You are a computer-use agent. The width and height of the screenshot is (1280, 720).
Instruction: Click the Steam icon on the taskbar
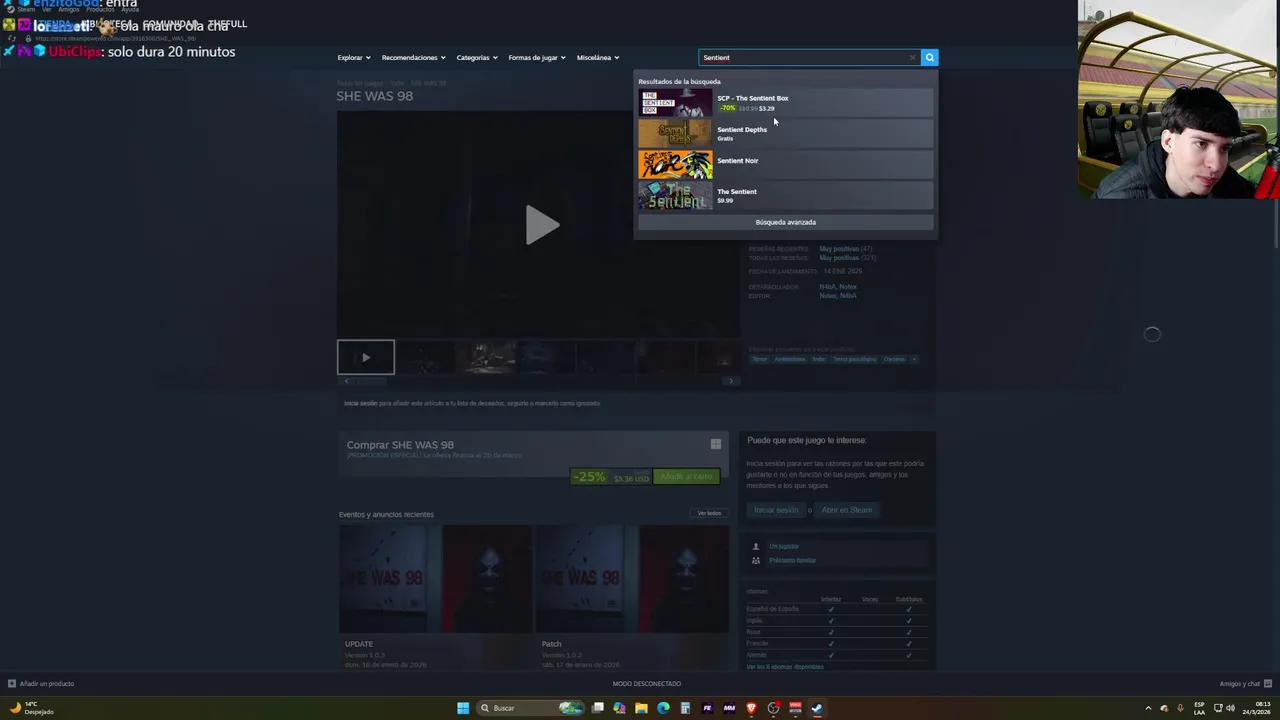pyautogui.click(x=817, y=708)
